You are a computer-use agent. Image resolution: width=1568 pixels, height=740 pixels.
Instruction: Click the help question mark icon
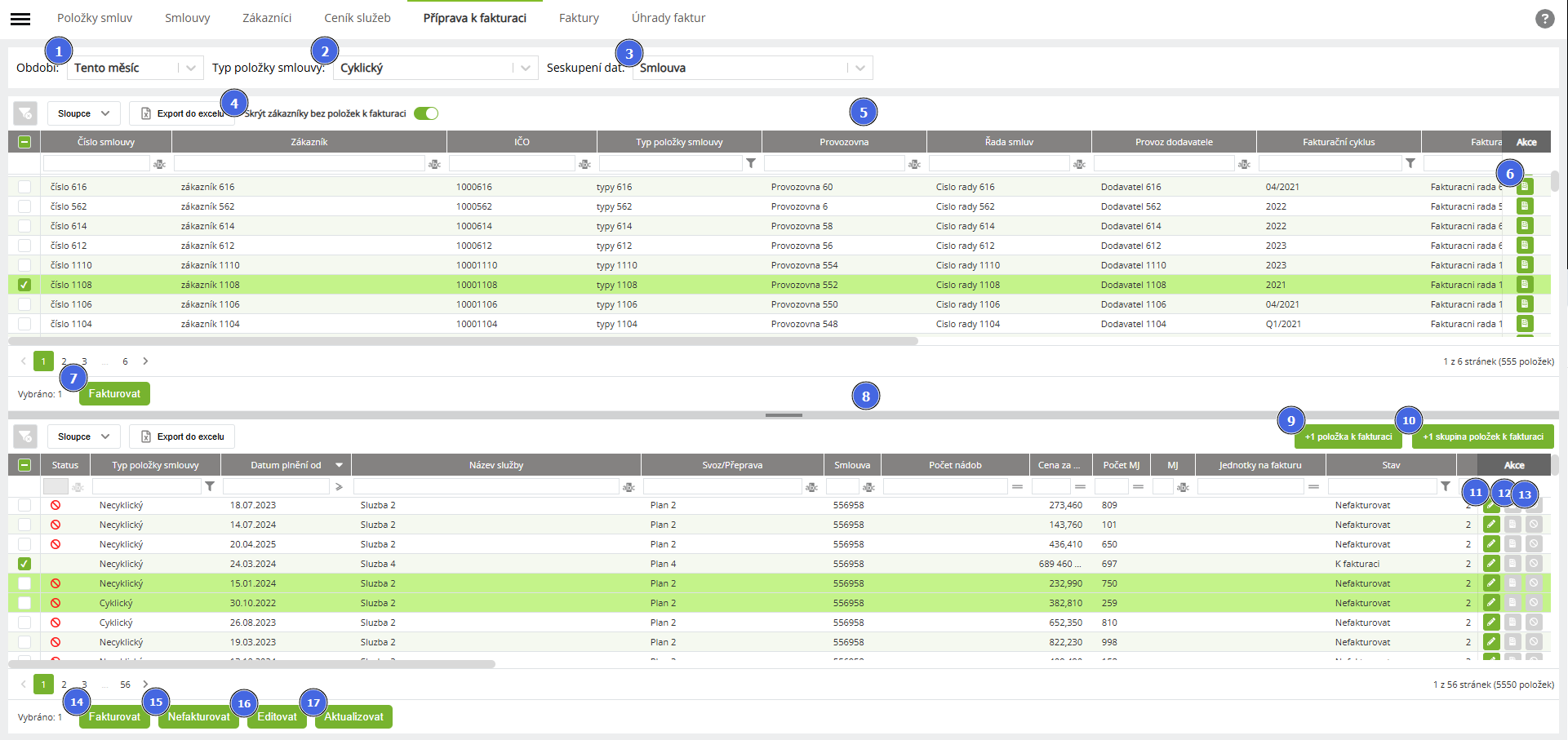coord(1544,19)
